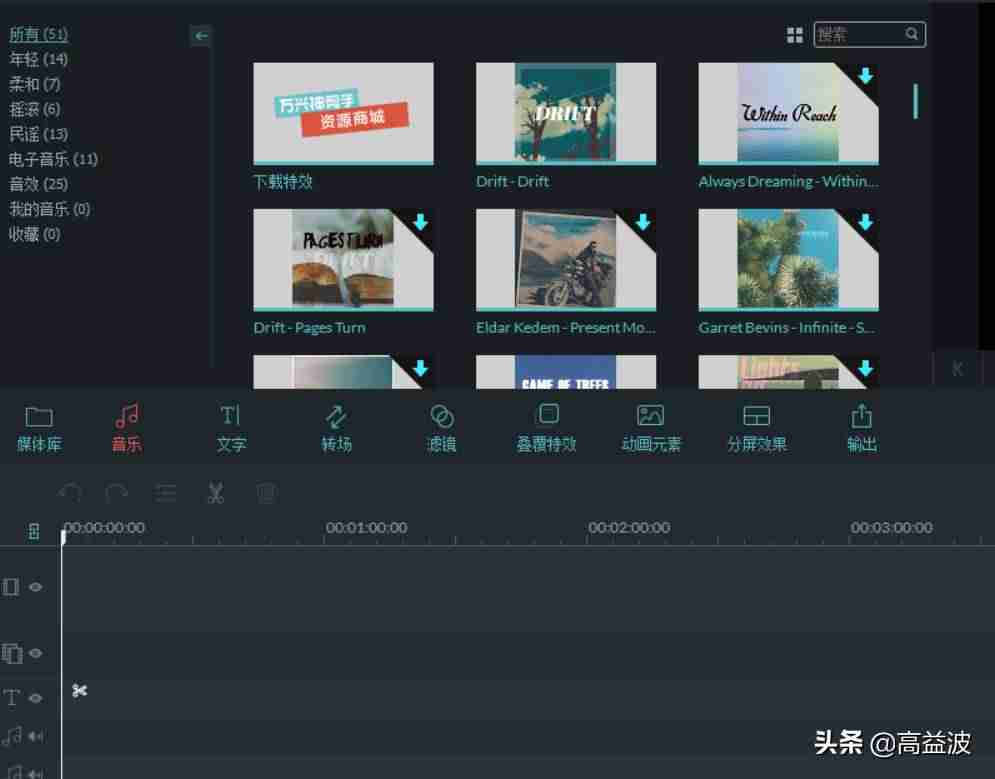This screenshot has width=995, height=779.
Task: Select the Drift - Drift music thumbnail
Action: click(566, 114)
